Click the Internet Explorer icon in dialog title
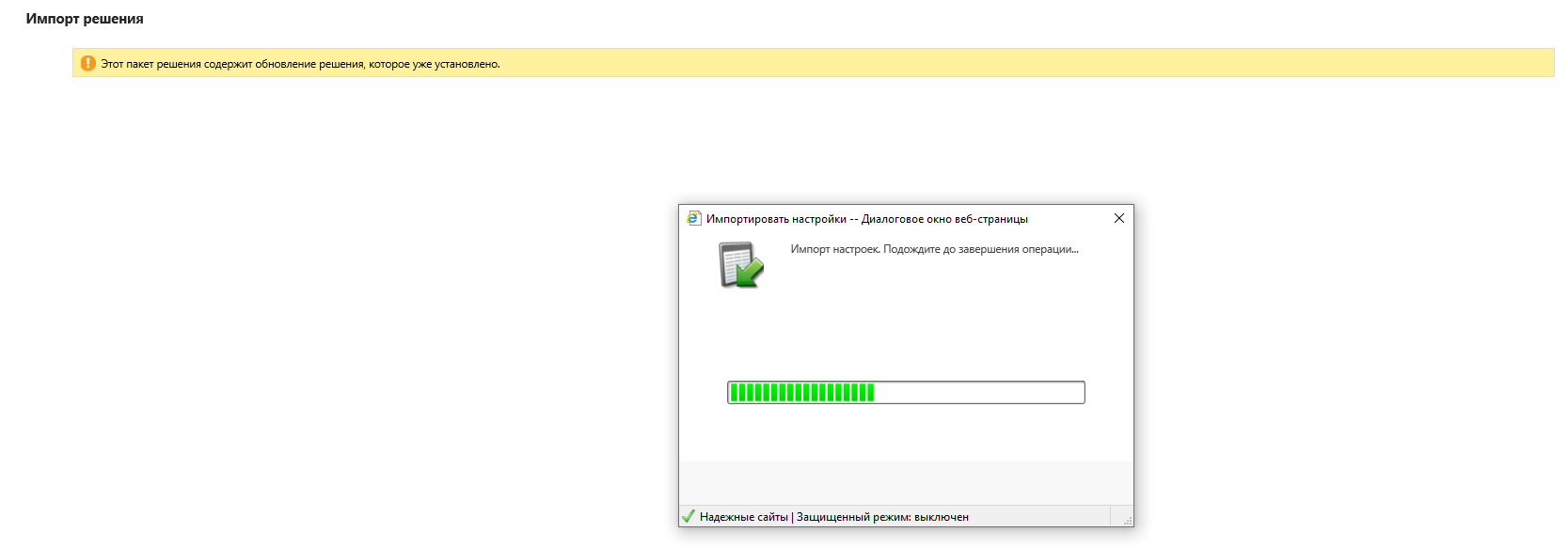1568x548 pixels. tap(694, 218)
